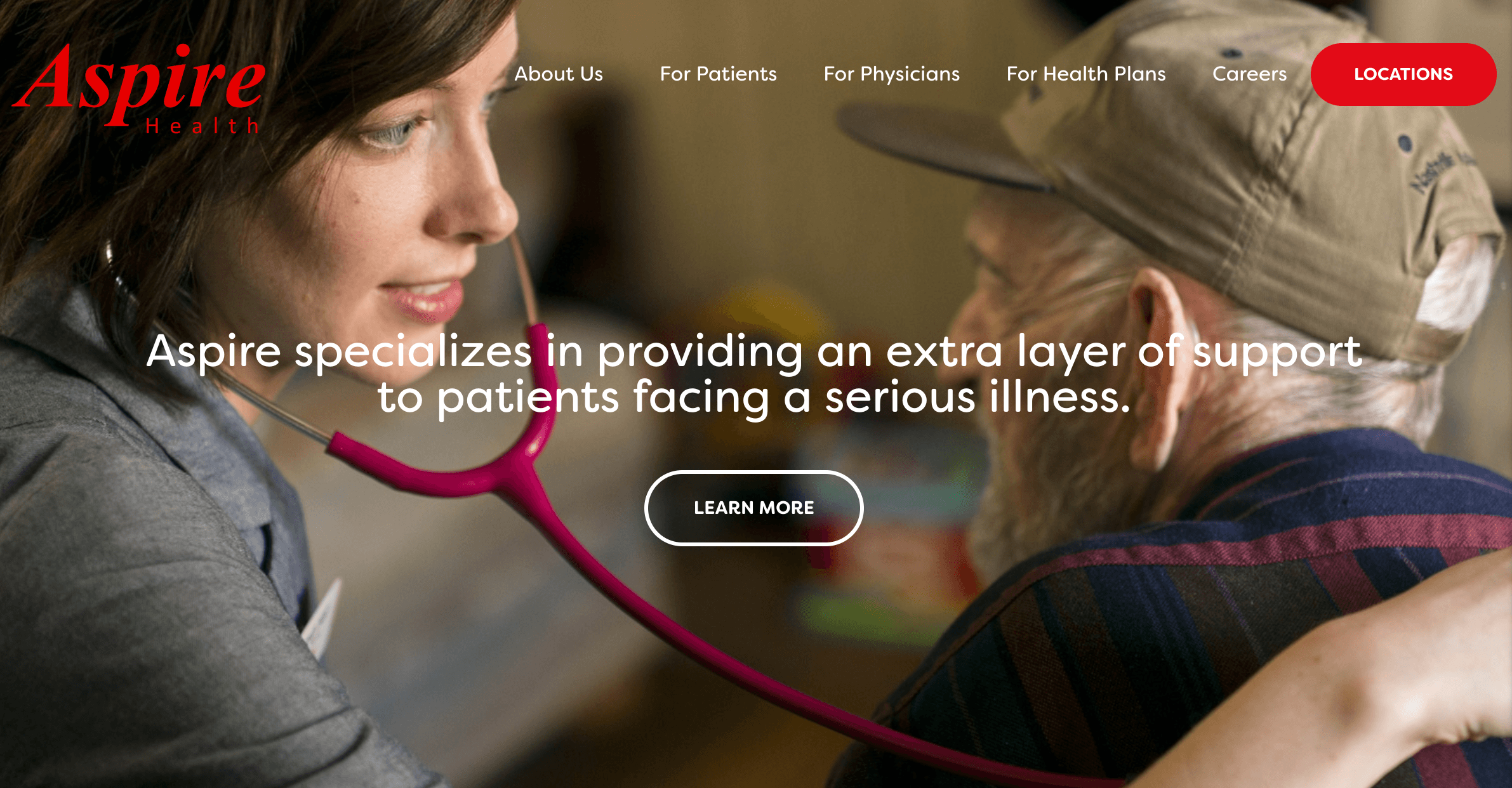The width and height of the screenshot is (1512, 788).
Task: Click the Aspire Health logo
Action: [138, 88]
